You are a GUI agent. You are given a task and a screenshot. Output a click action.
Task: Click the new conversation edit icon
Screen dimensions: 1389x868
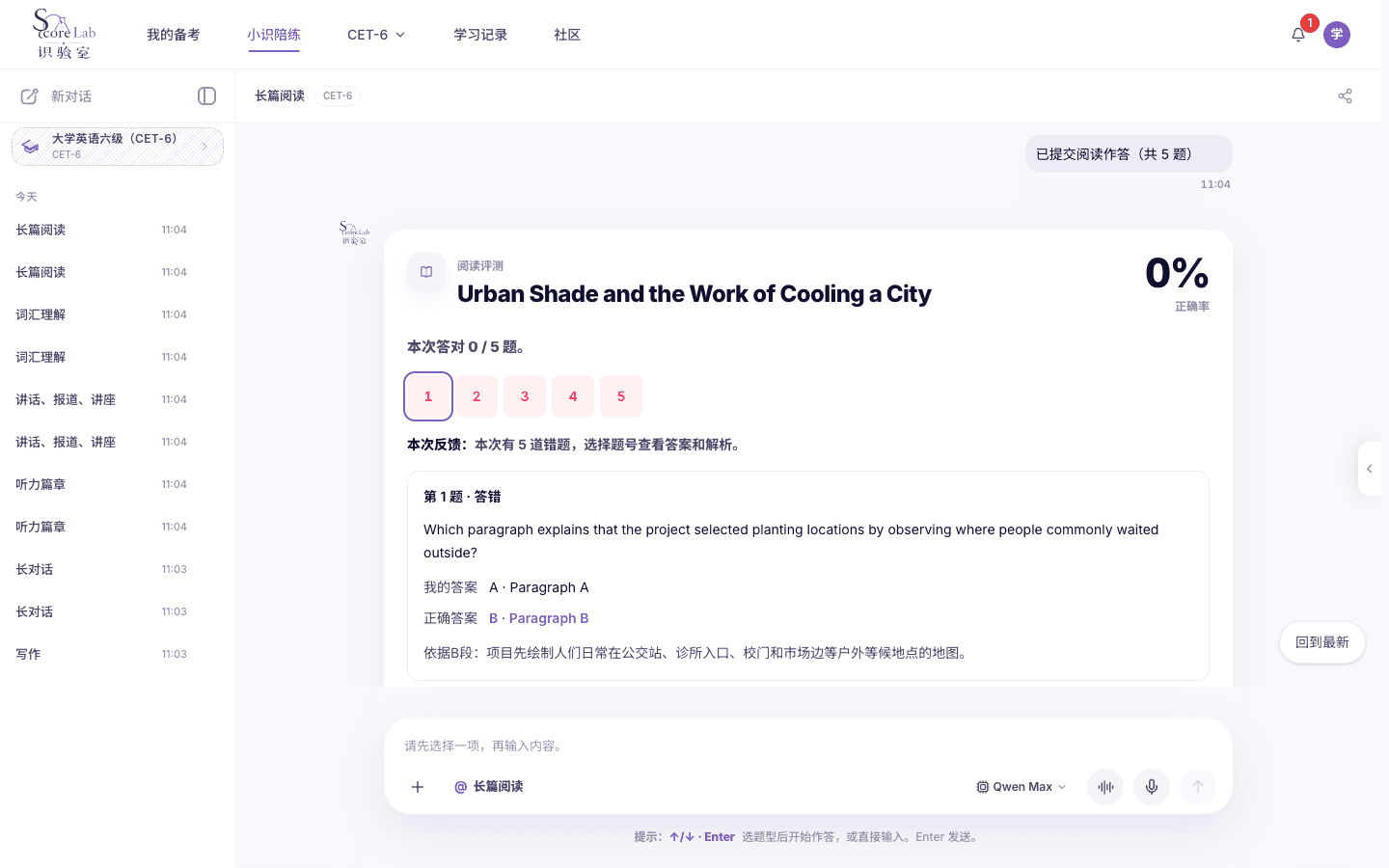30,96
